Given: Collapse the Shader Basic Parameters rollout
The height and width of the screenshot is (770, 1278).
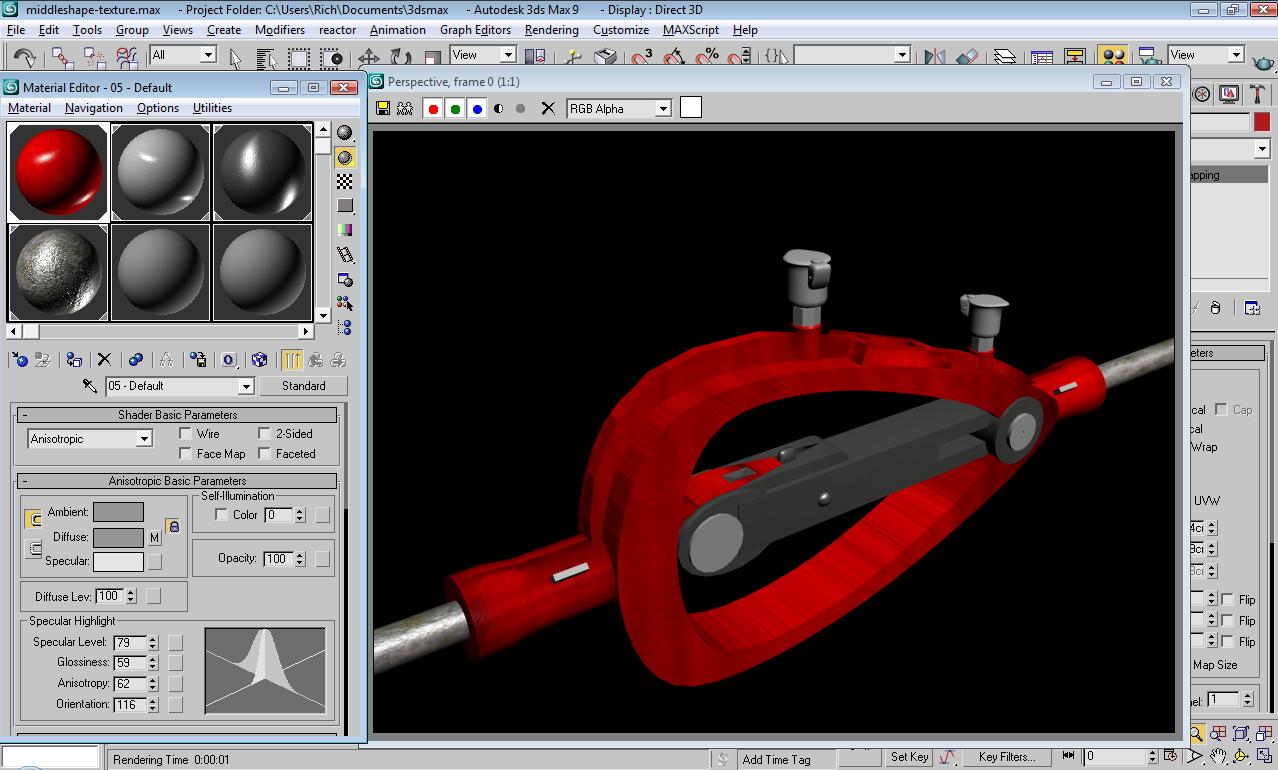Looking at the screenshot, I should pos(178,415).
